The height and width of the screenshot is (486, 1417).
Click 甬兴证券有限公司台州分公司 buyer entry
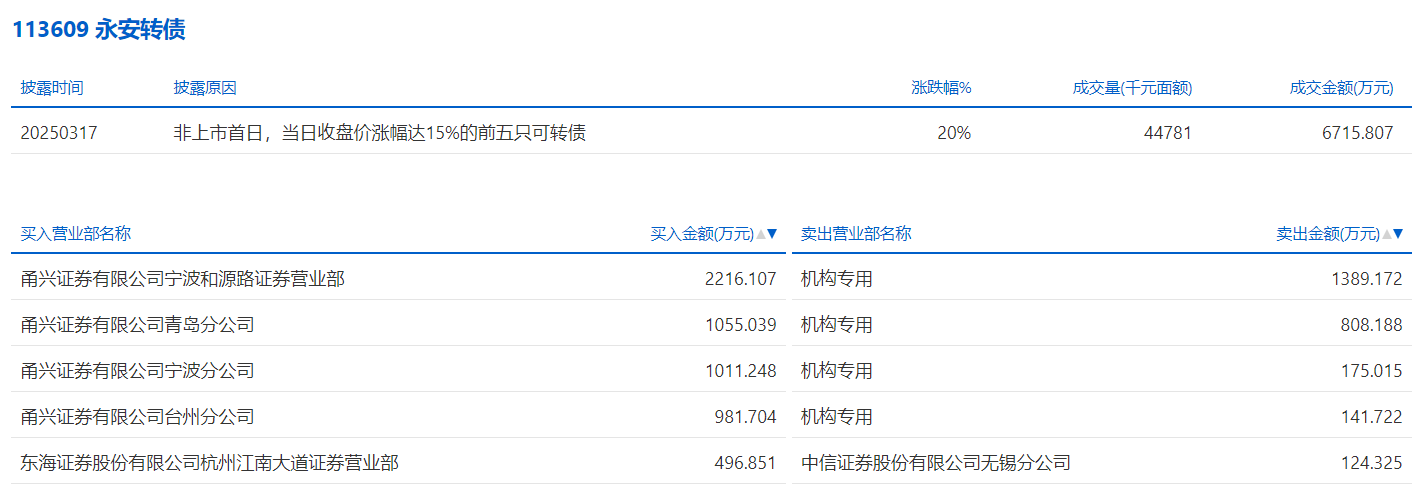137,417
